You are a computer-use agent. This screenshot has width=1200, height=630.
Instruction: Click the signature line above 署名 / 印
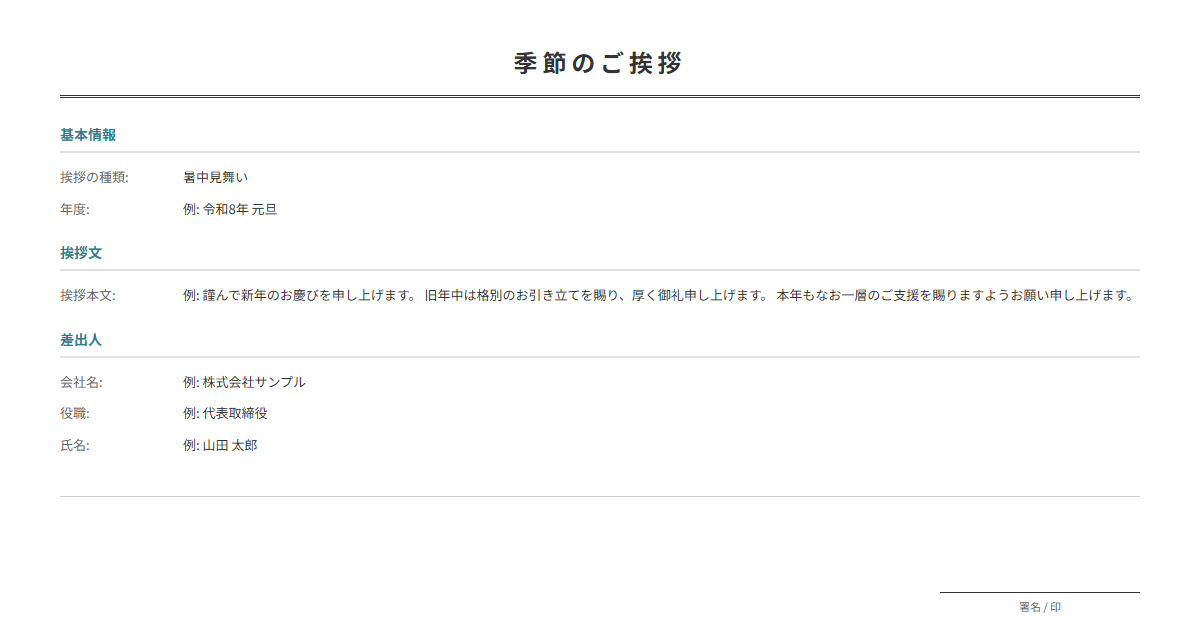[1040, 592]
